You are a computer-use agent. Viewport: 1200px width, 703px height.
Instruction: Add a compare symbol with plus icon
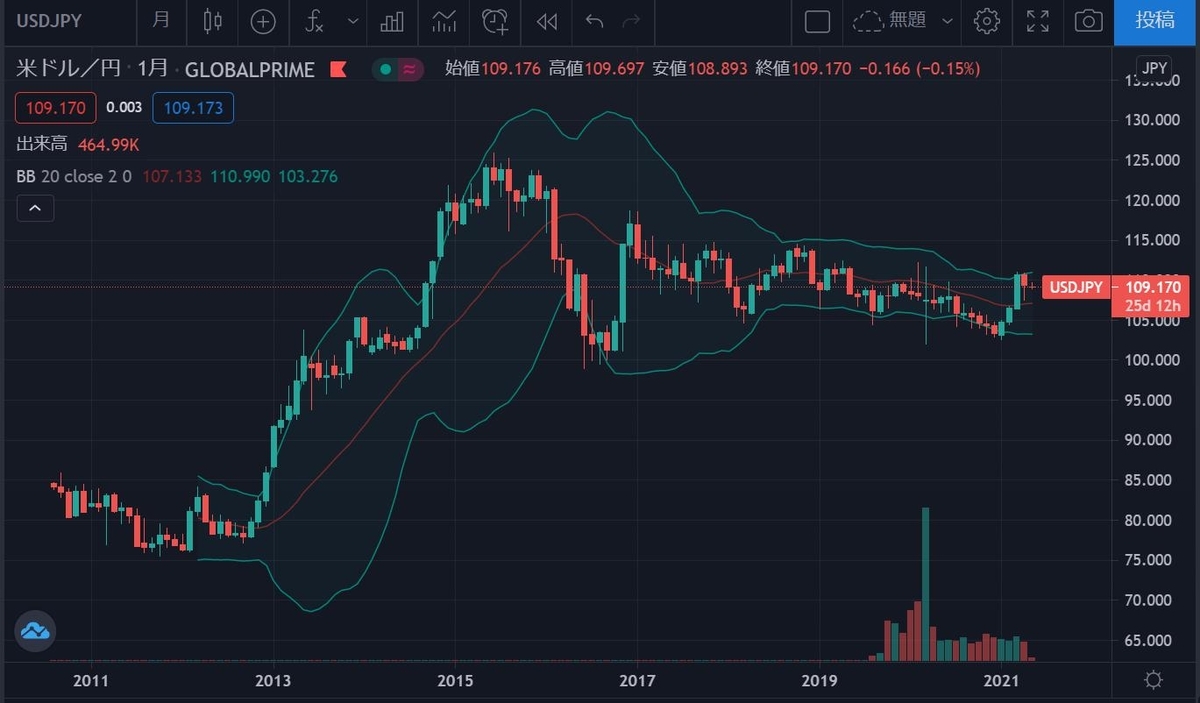[263, 21]
